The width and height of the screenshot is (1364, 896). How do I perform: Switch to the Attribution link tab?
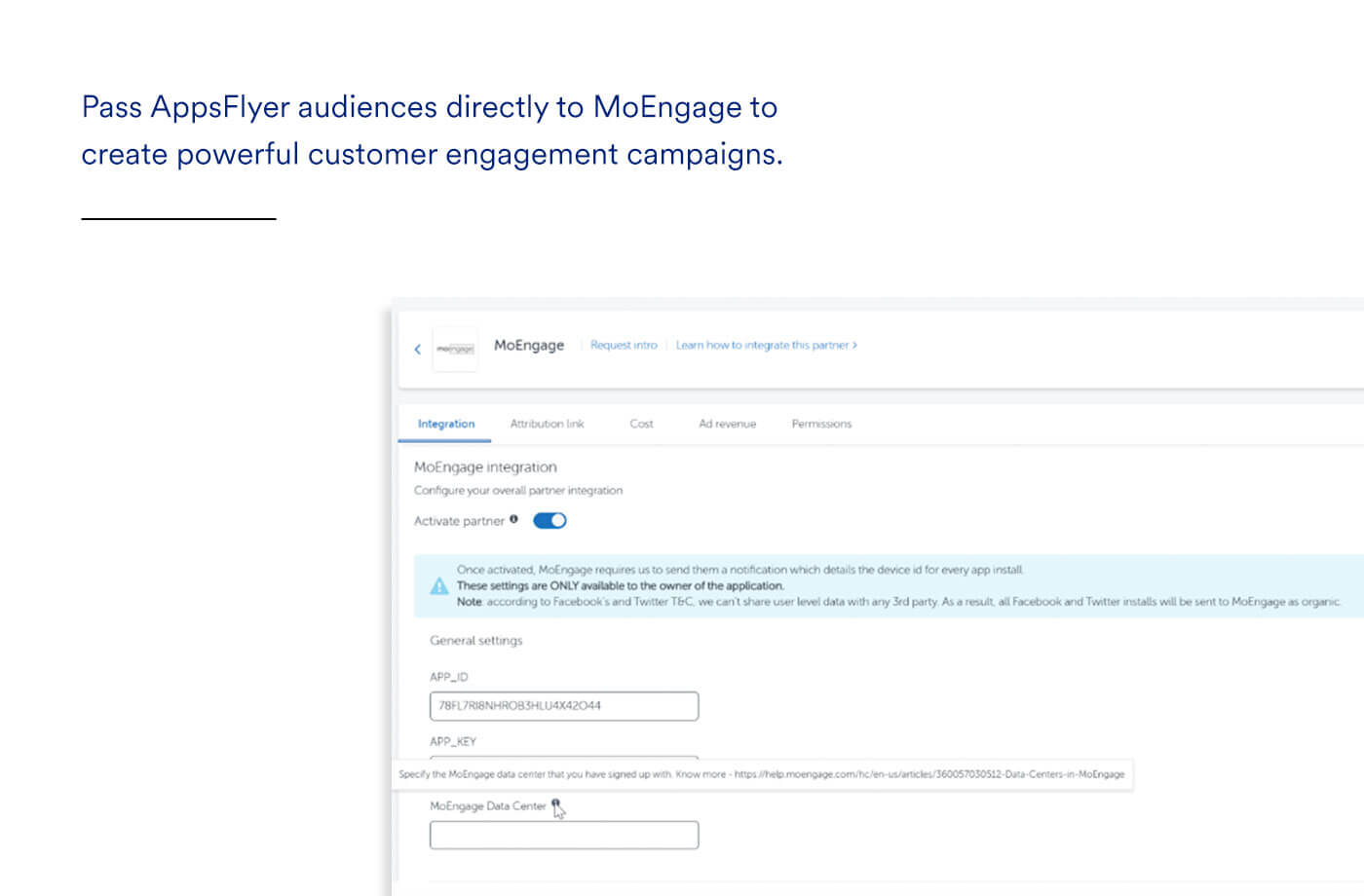[x=547, y=424]
